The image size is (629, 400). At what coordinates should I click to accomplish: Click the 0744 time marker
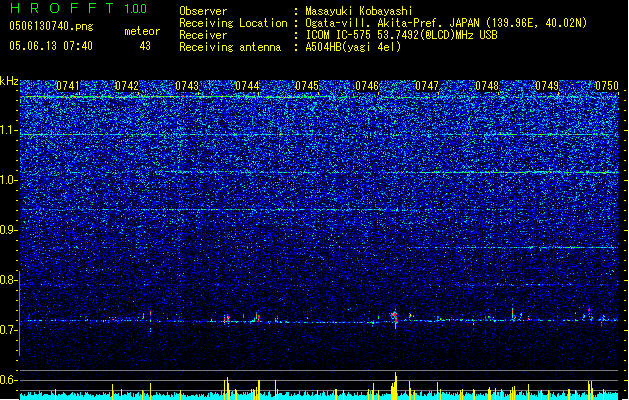(x=247, y=86)
